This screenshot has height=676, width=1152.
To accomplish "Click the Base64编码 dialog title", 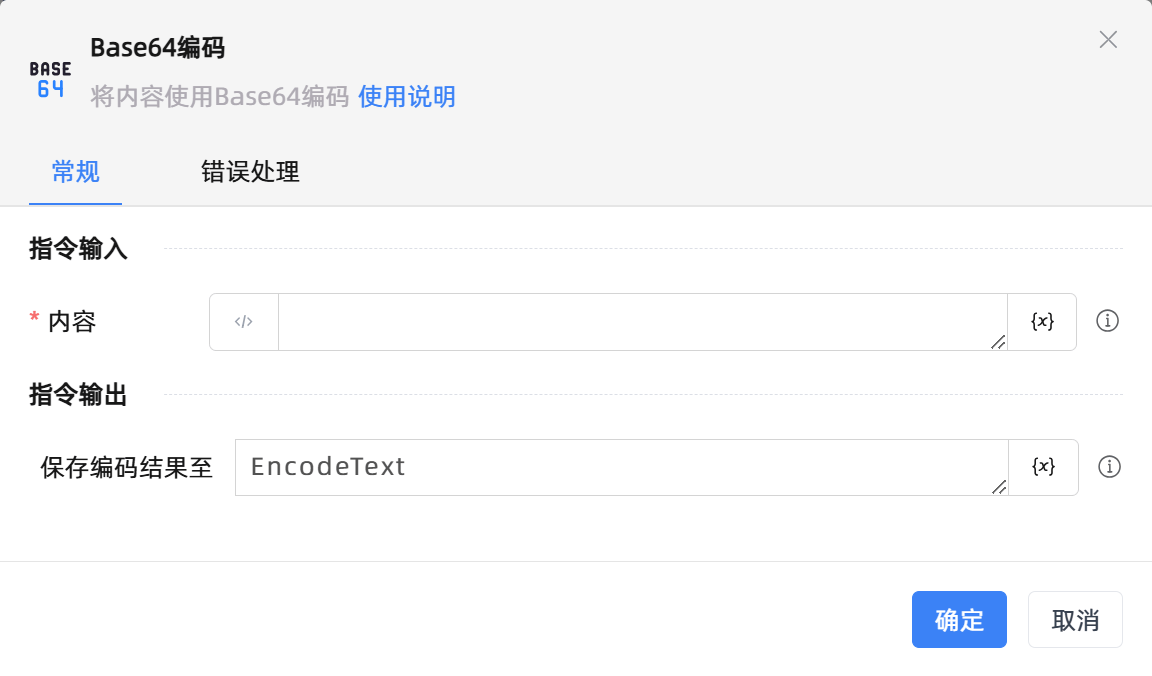I will pyautogui.click(x=157, y=47).
